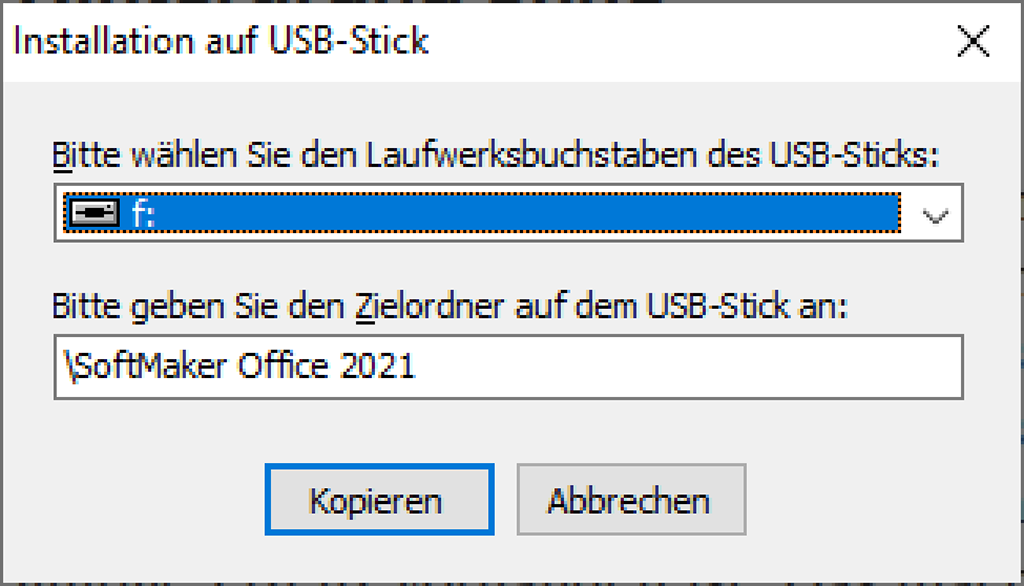Click the Installation auf USB-Stick title text
This screenshot has width=1024, height=586.
(x=221, y=41)
